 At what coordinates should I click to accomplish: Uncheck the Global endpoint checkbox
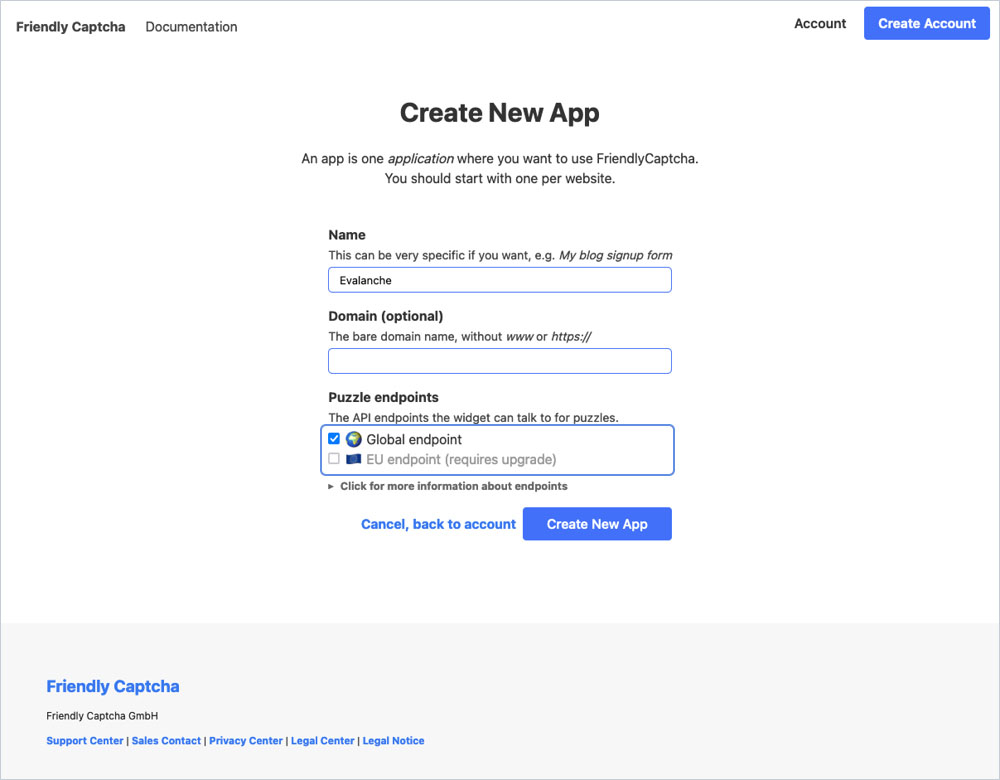pos(334,439)
